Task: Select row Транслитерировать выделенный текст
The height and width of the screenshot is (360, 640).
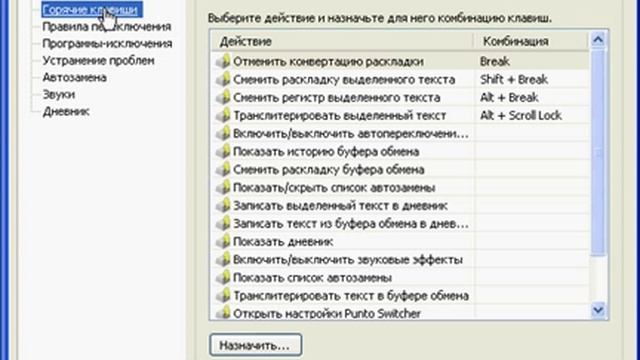Action: click(400, 116)
